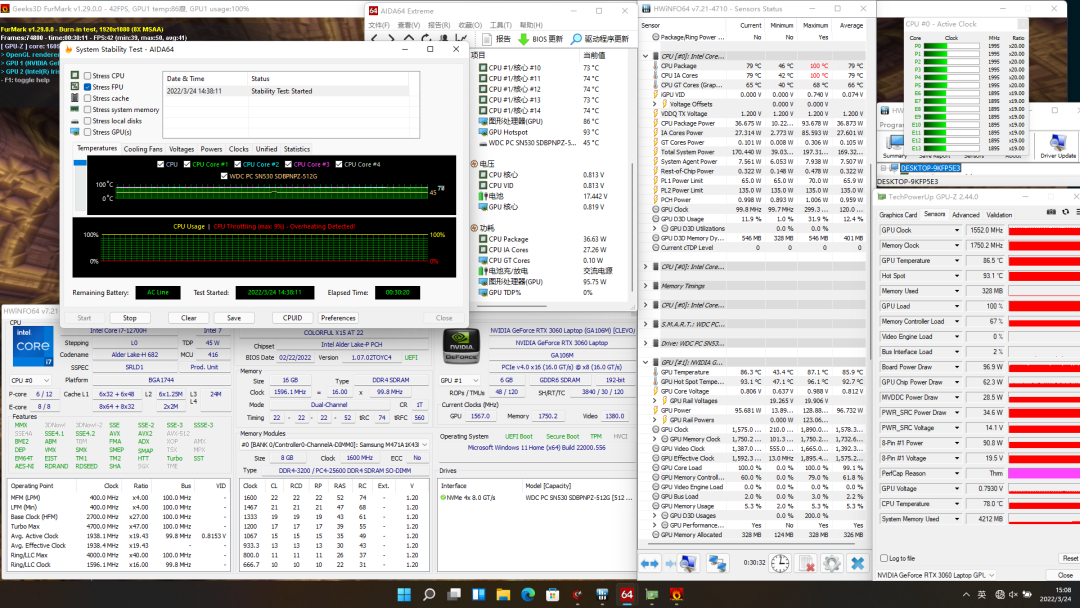Click the red GPU Clock sensor graph
The image size is (1080, 608).
pos(1042,230)
